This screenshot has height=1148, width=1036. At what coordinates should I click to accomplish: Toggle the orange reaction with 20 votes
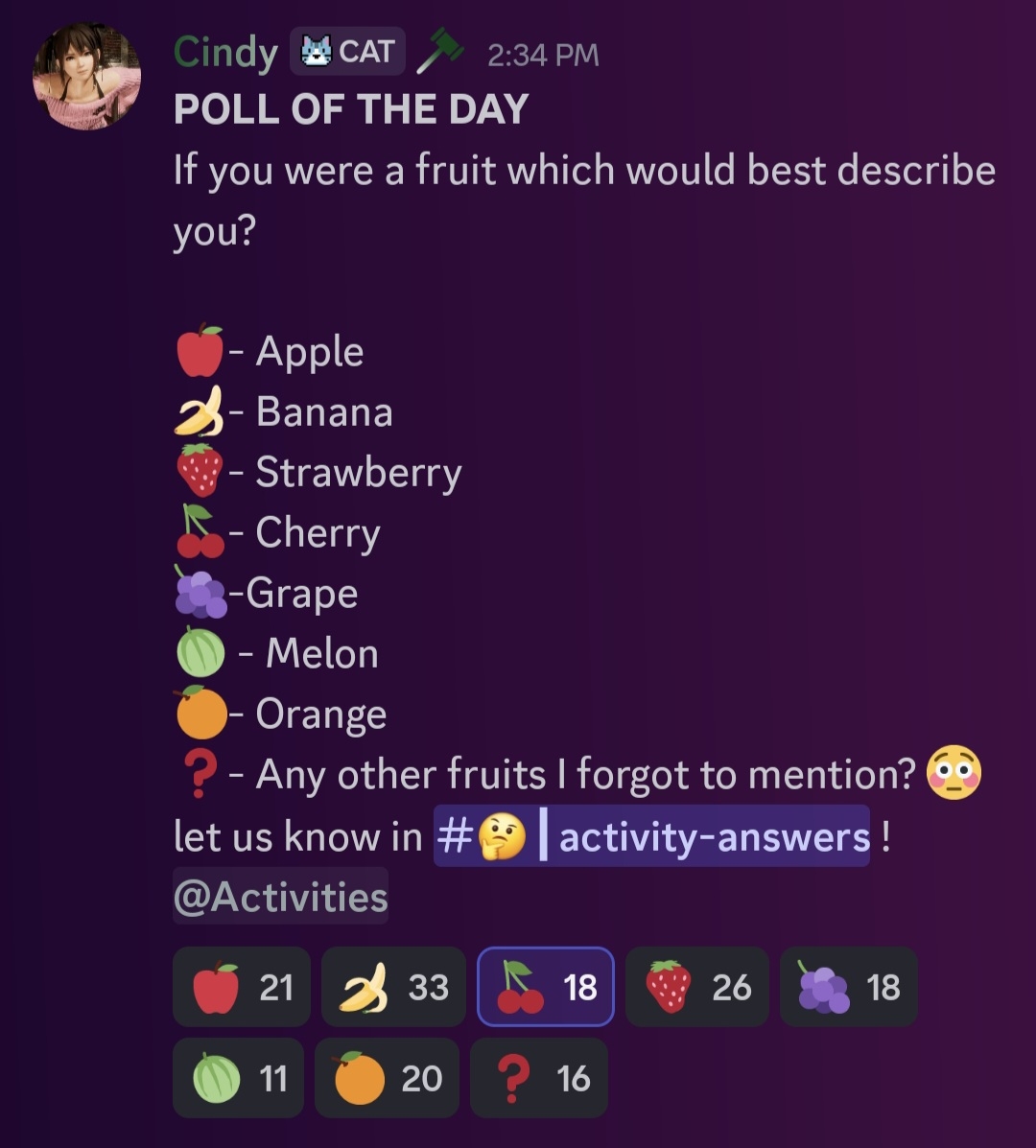point(387,1078)
